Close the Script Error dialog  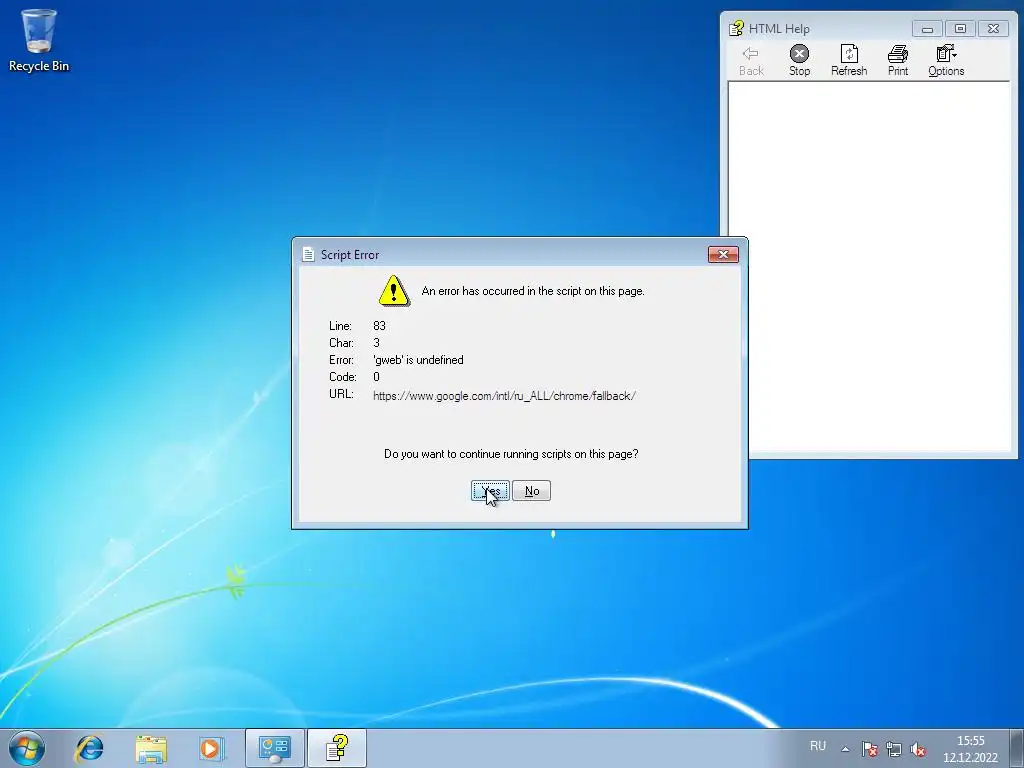tap(723, 255)
